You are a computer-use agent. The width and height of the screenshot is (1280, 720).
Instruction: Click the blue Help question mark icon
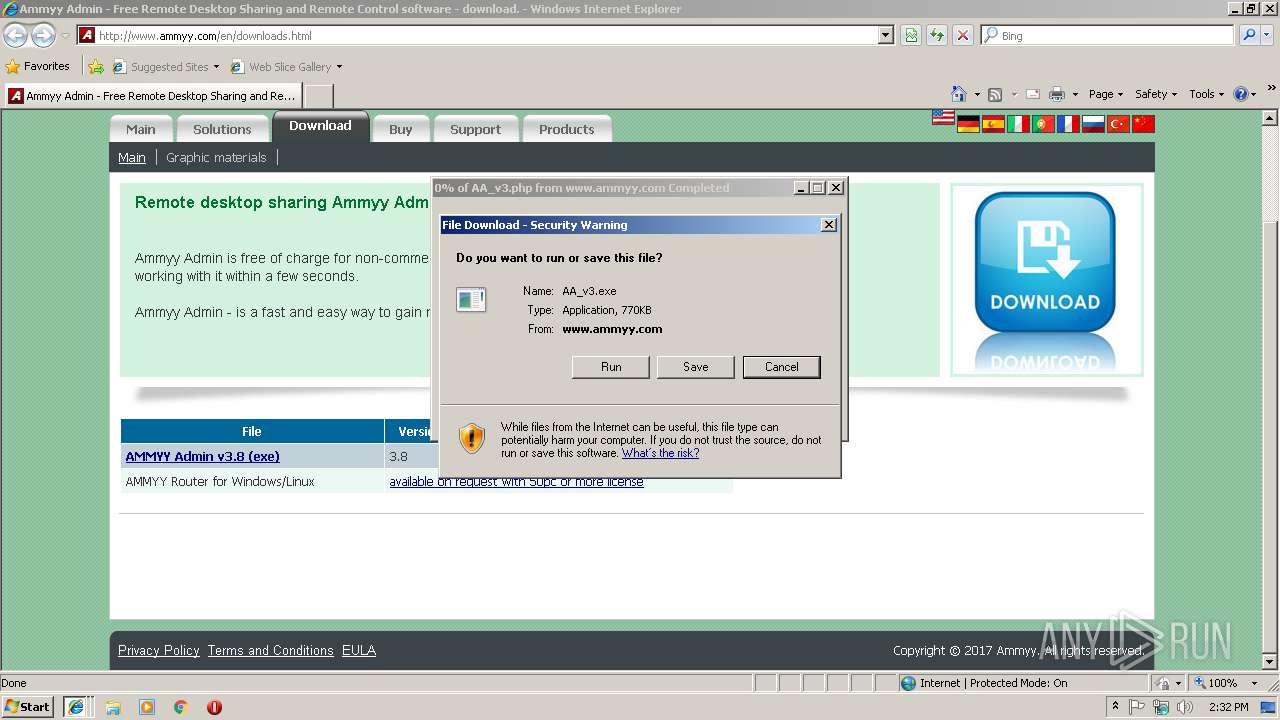1240,94
